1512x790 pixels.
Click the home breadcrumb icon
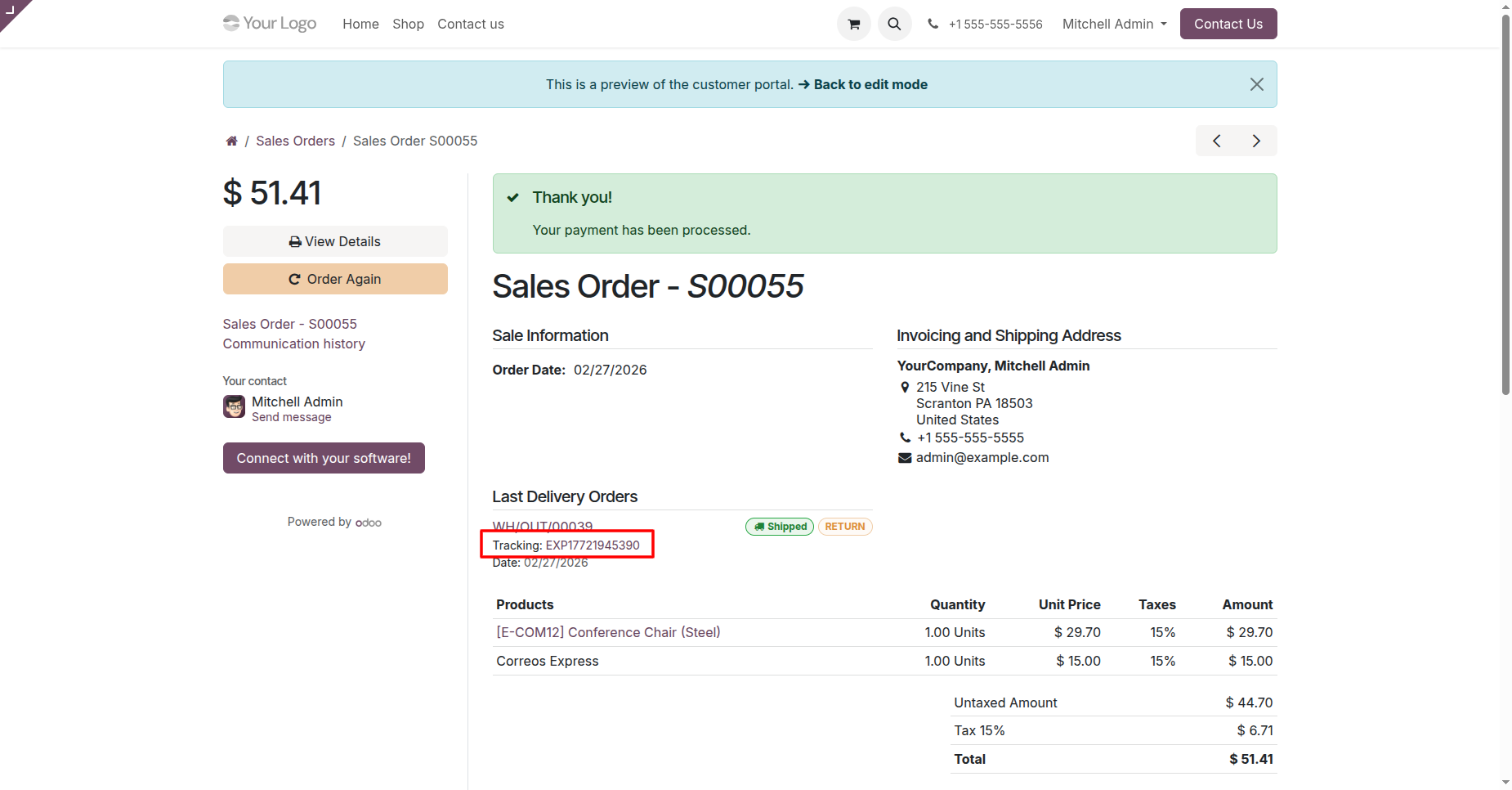(x=232, y=141)
